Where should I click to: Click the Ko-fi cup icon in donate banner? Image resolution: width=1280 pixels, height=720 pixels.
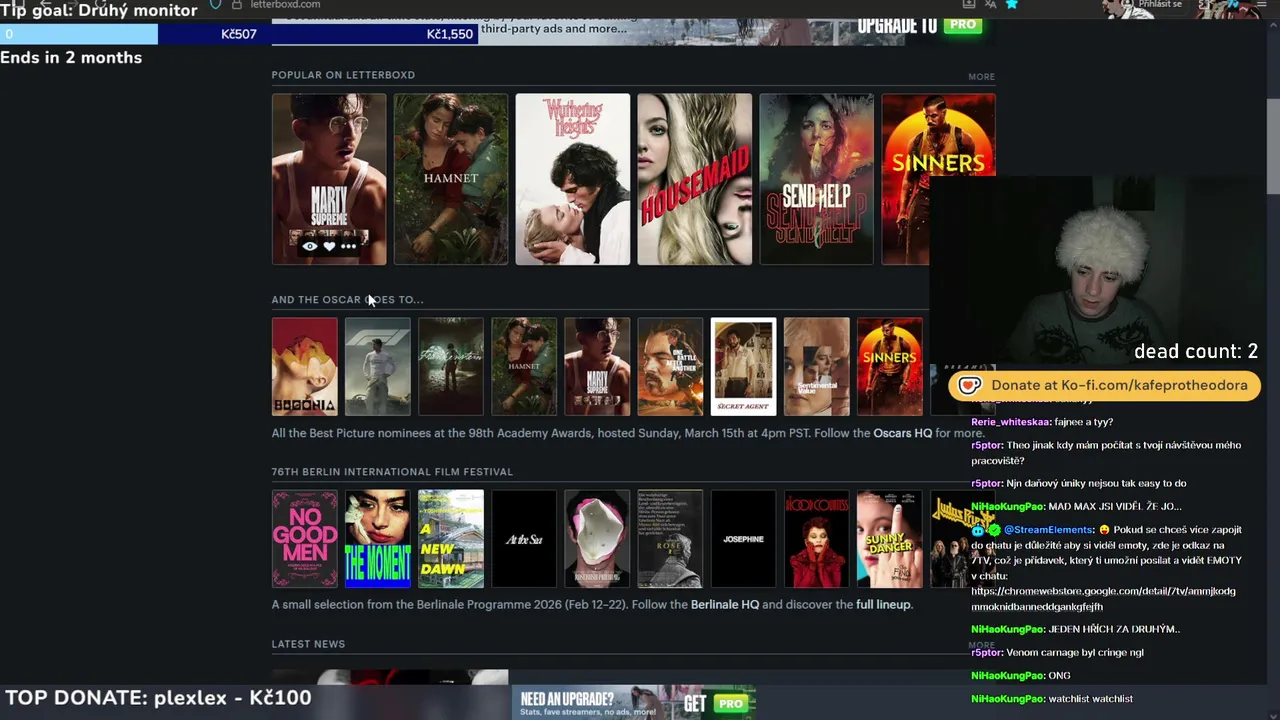(969, 385)
